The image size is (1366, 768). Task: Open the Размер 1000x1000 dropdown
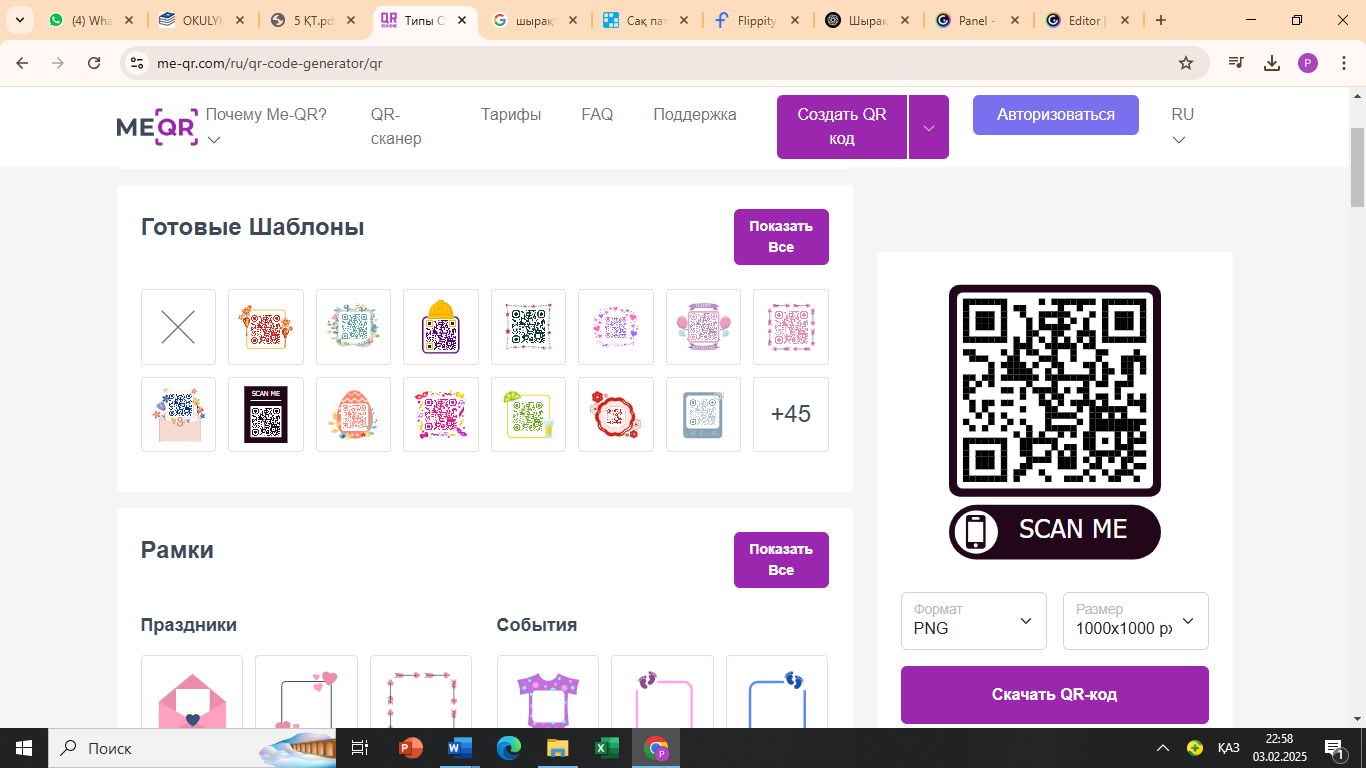point(1136,621)
